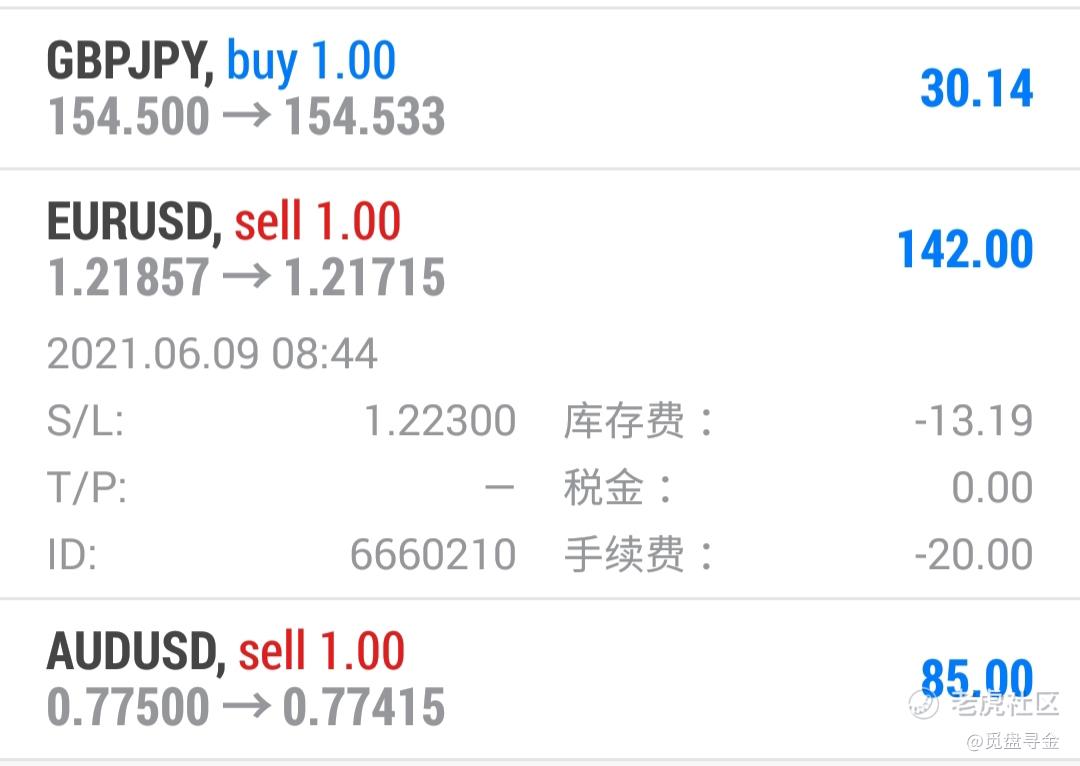Image resolution: width=1080 pixels, height=766 pixels.
Task: Select the 库存费 swap value -13.19
Action: [973, 421]
